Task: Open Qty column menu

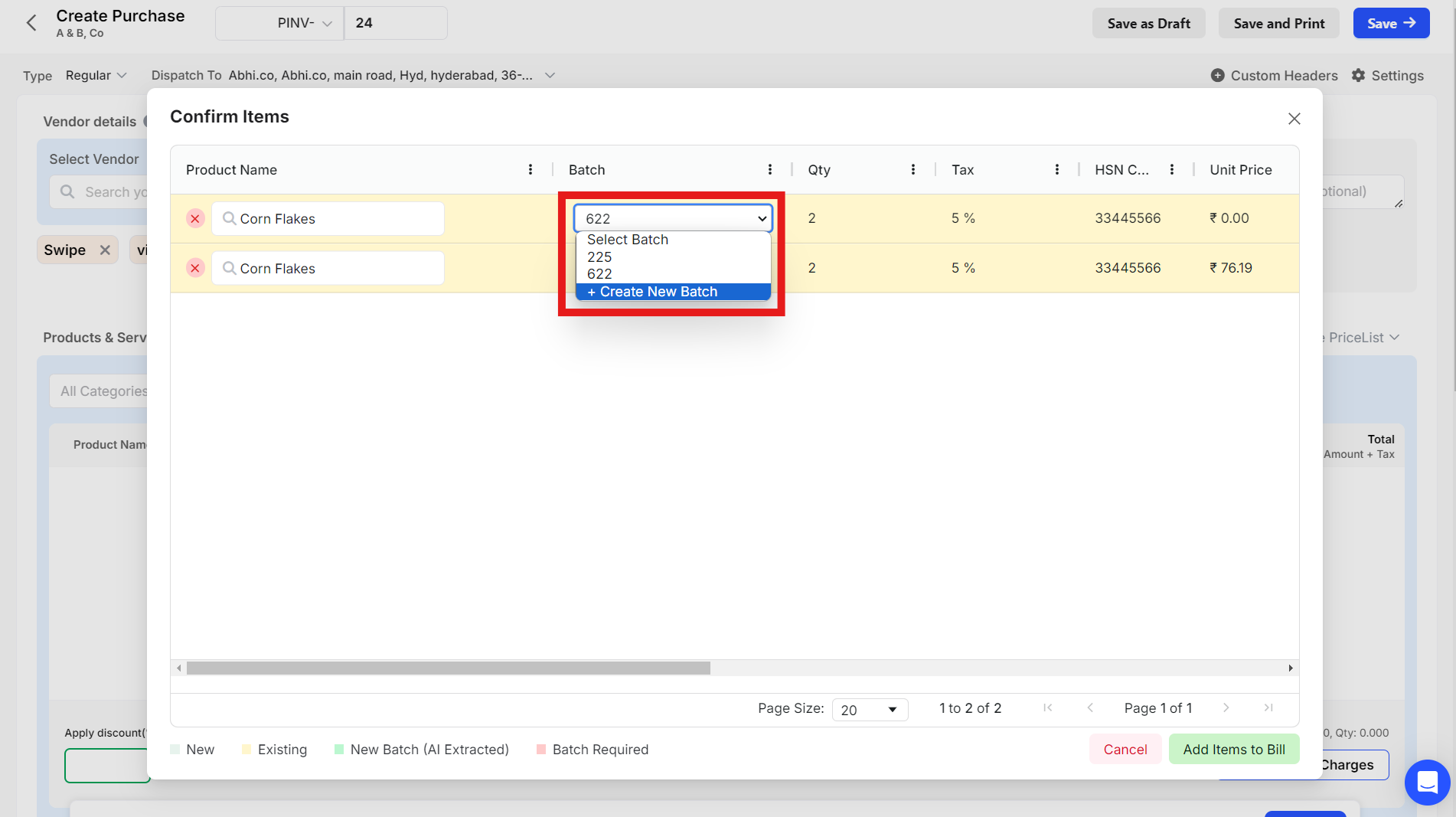Action: (x=912, y=169)
